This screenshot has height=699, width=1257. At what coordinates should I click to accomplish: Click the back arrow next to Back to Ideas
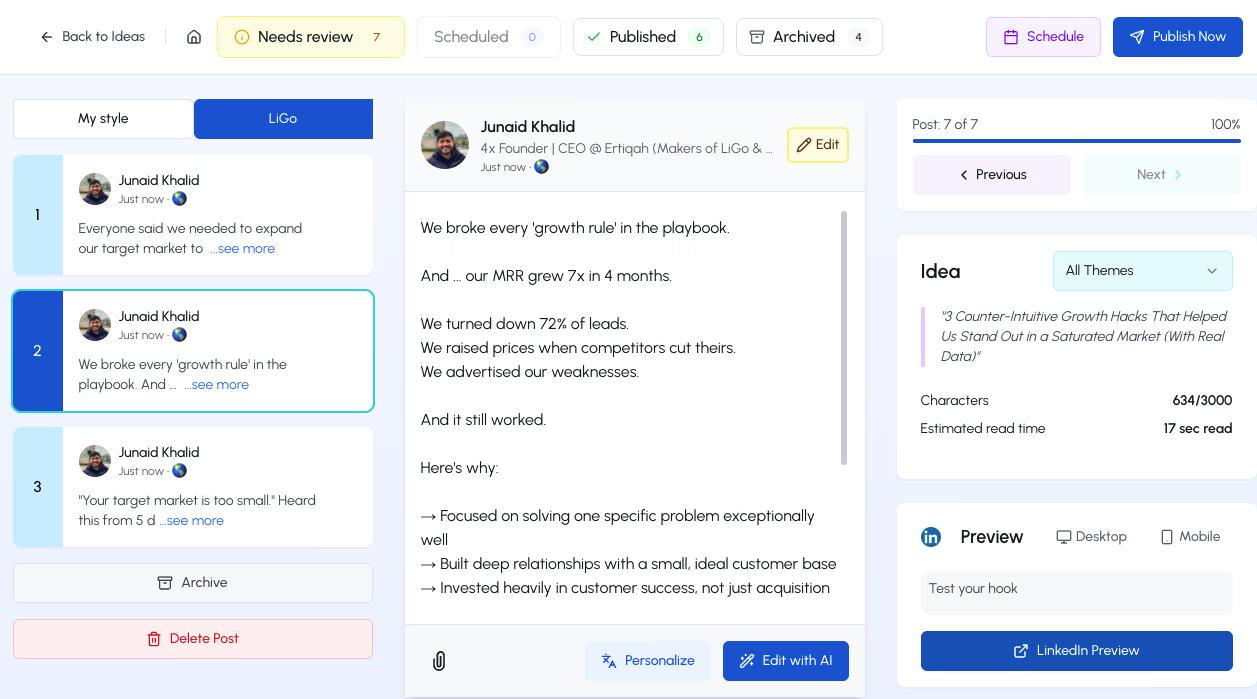click(x=47, y=37)
